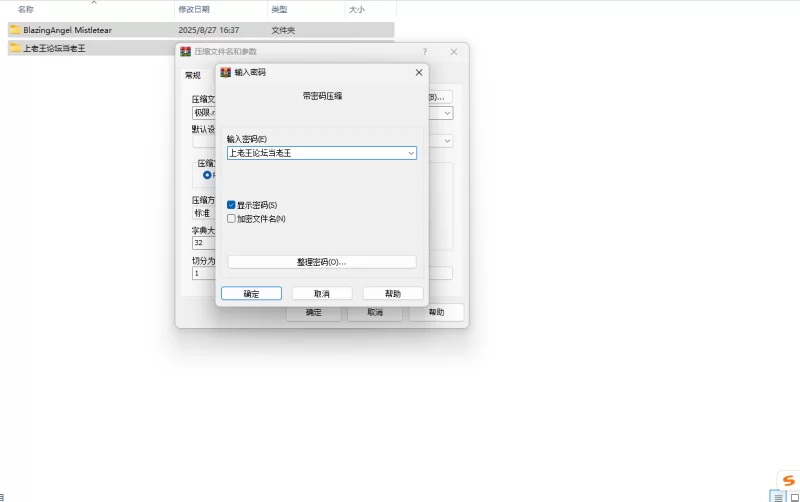Click the 带密码压缩 heading text

click(322, 96)
